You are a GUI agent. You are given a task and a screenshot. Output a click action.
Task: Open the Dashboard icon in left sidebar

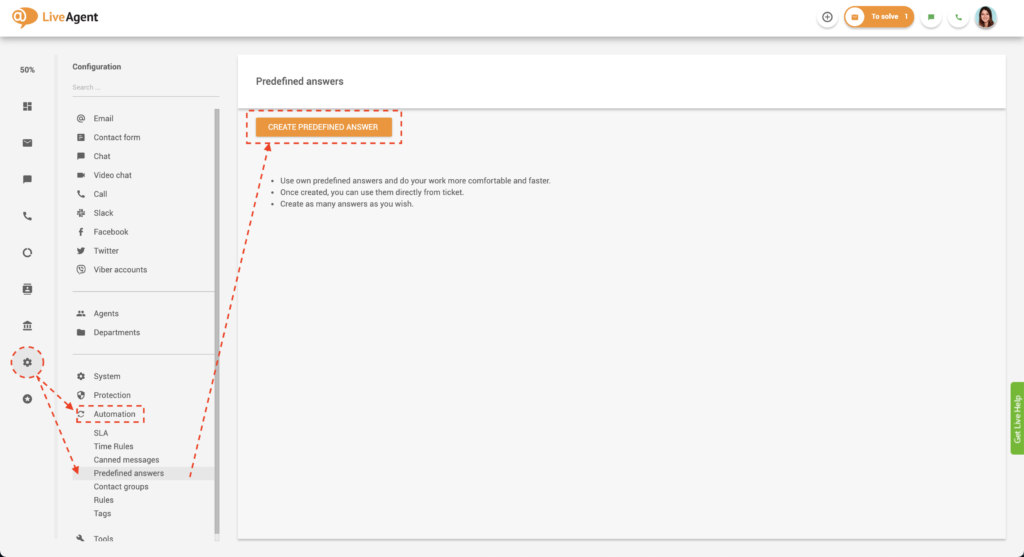coord(27,106)
